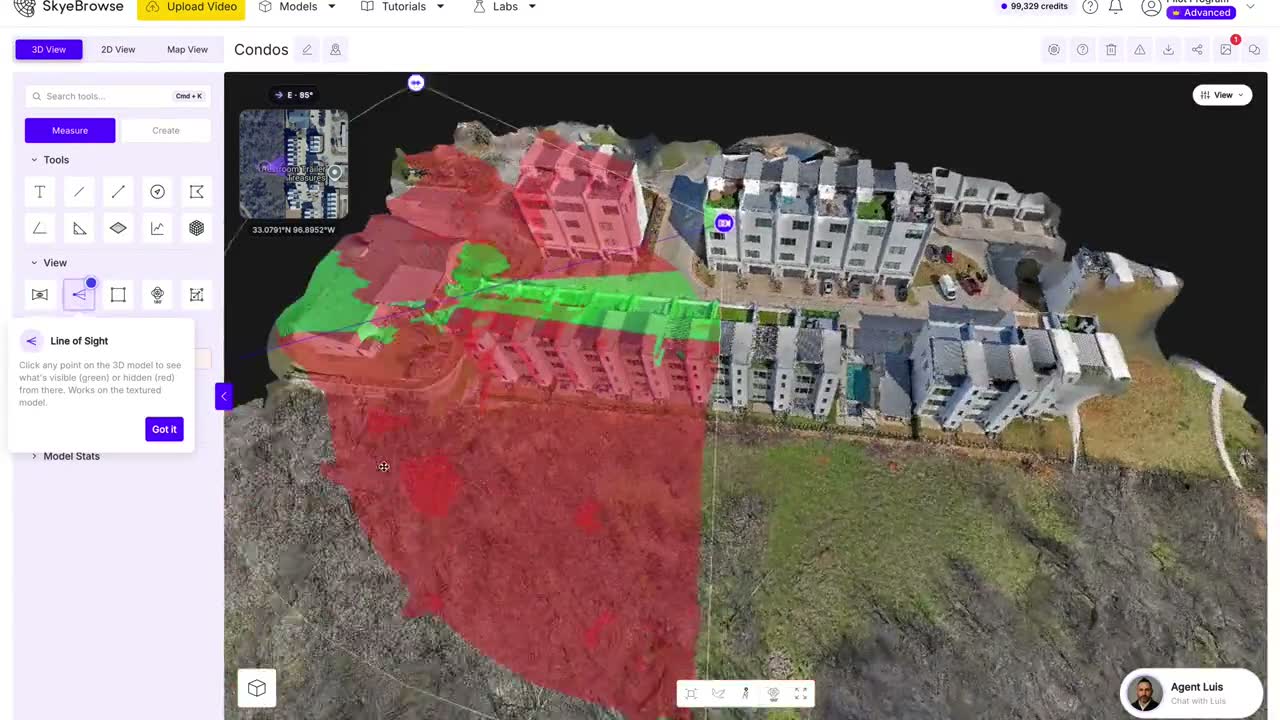1280x720 pixels.
Task: Select the Text annotation tool
Action: click(40, 192)
